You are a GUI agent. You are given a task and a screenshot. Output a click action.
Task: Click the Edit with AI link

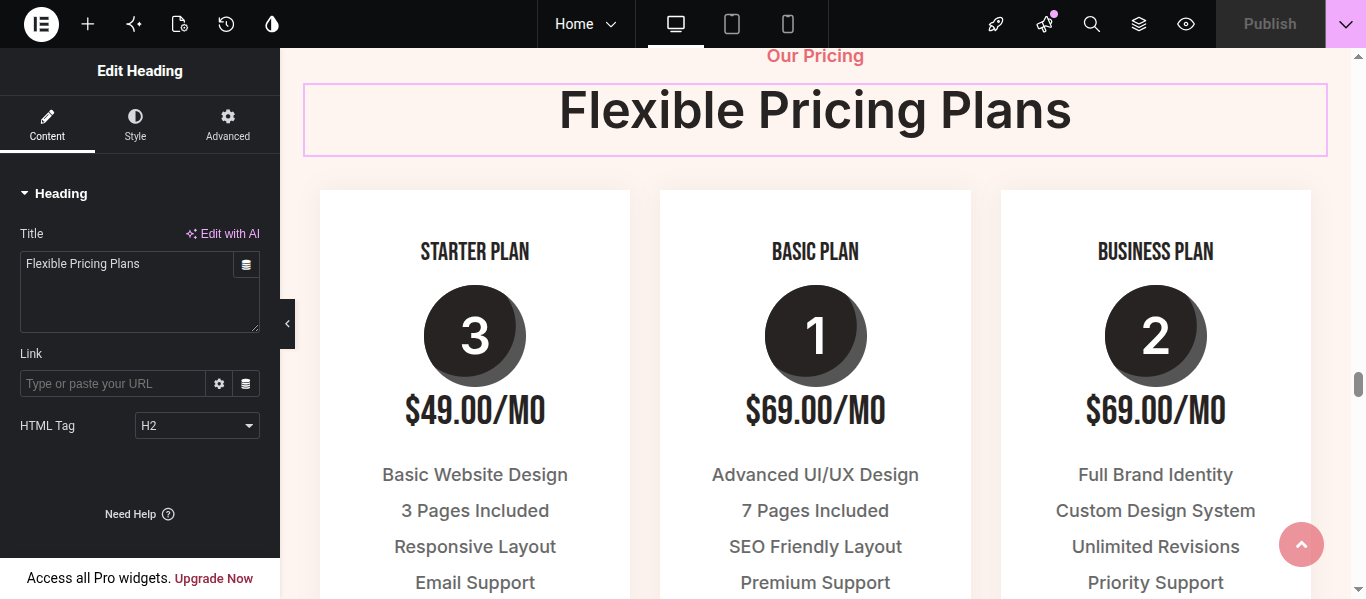222,234
